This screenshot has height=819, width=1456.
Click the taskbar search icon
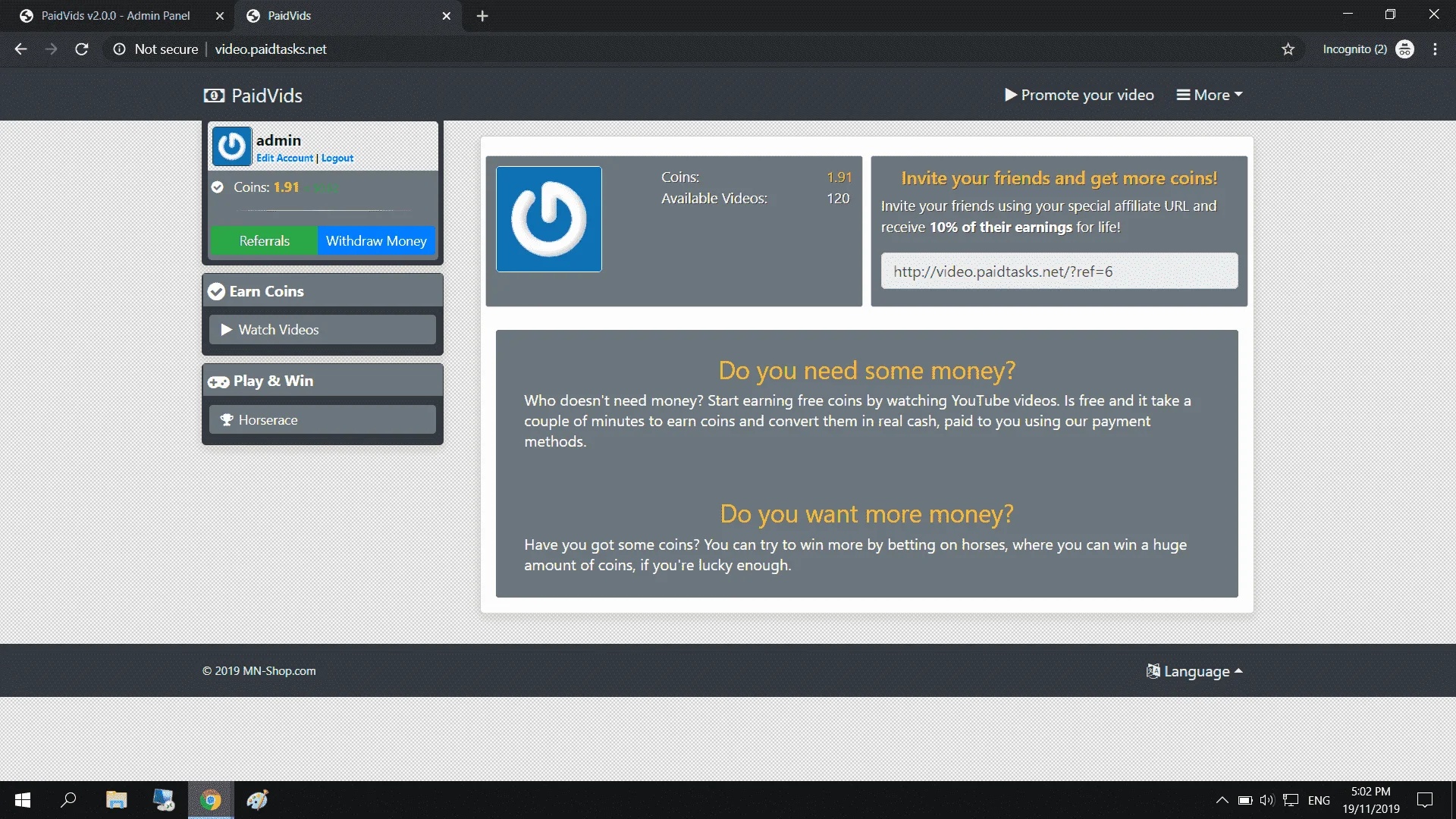coord(68,800)
